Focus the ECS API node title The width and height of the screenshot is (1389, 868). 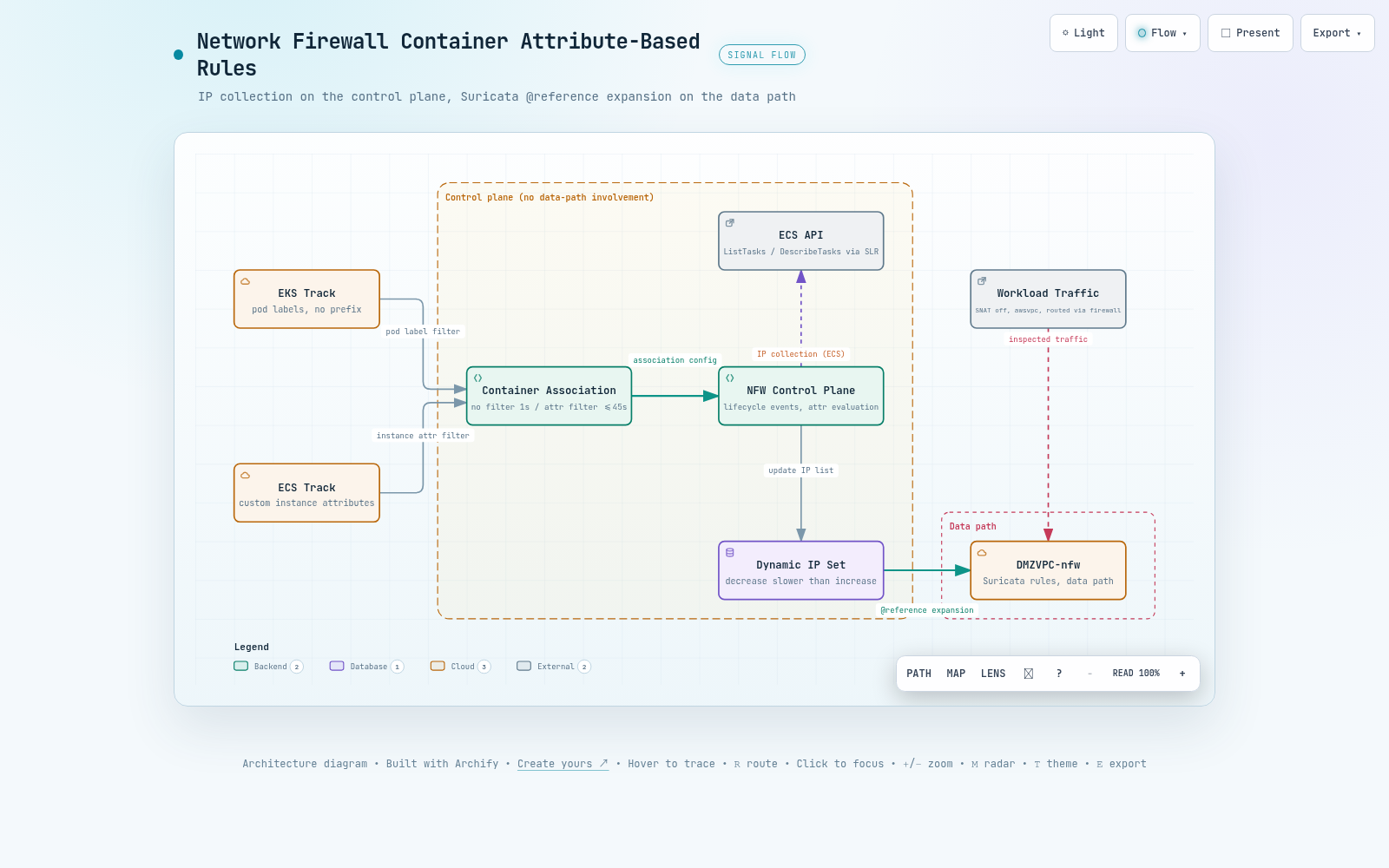(800, 235)
